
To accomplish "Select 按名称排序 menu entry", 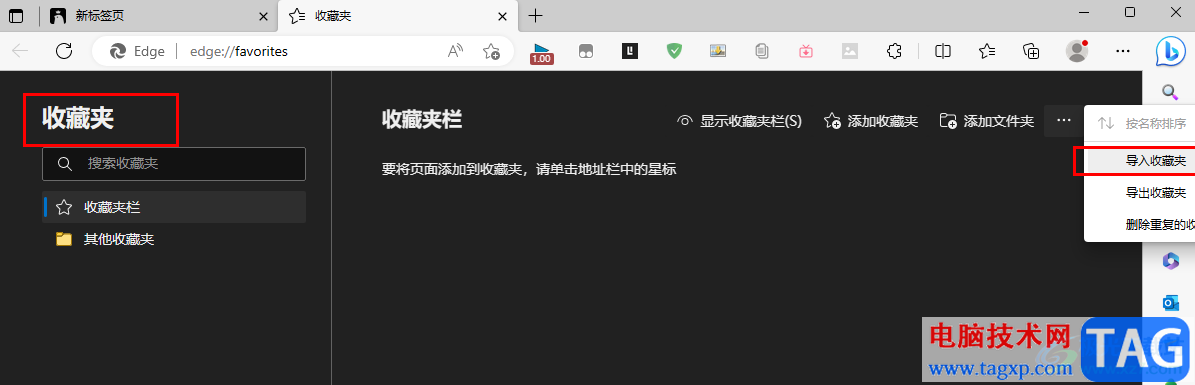I will pyautogui.click(x=1139, y=123).
